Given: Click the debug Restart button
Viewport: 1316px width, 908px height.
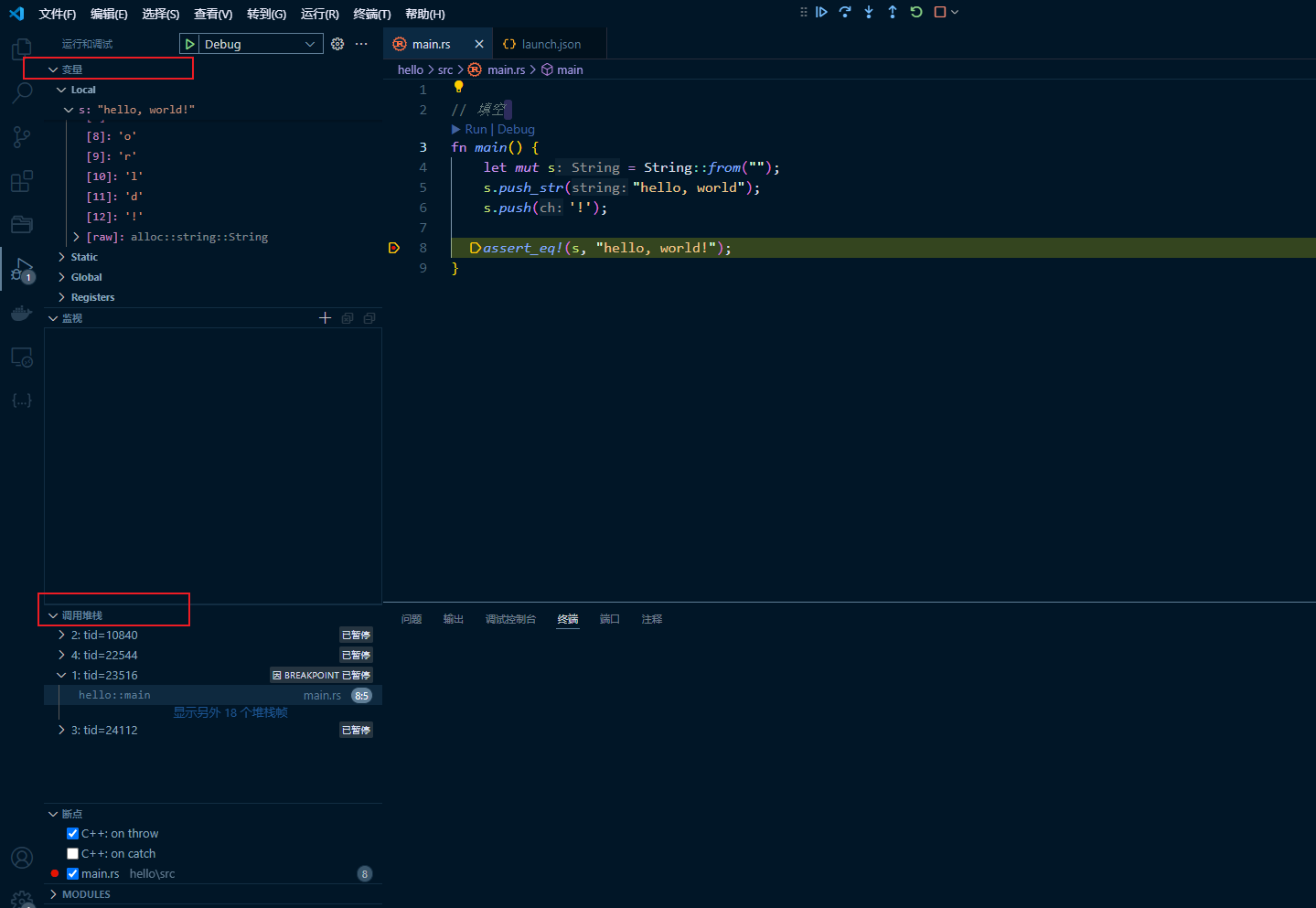Looking at the screenshot, I should (x=916, y=12).
